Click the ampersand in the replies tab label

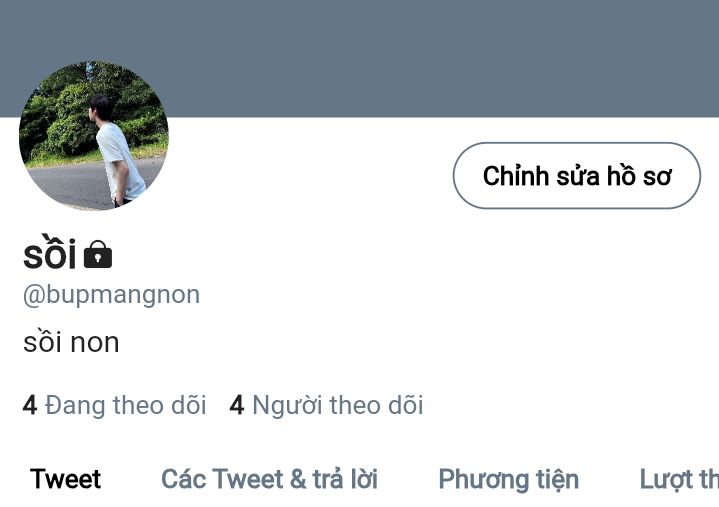click(x=298, y=479)
